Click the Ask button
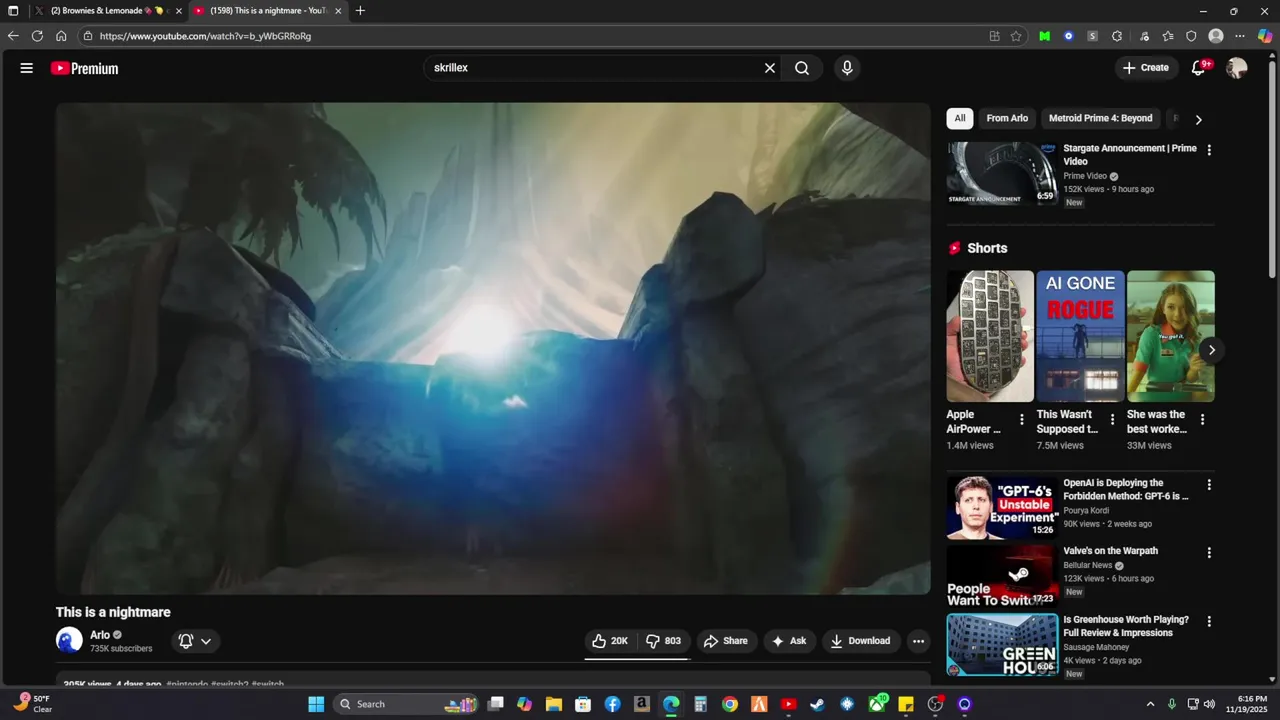The height and width of the screenshot is (720, 1280). [789, 641]
